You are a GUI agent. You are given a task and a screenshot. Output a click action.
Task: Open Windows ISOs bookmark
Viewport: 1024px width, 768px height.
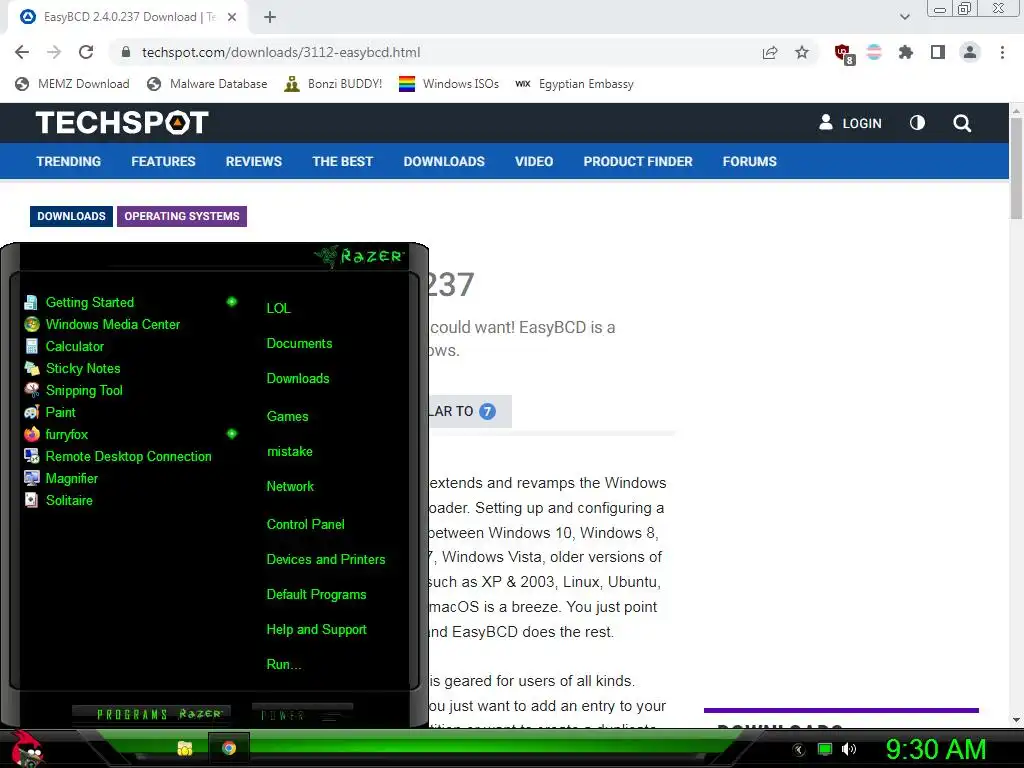449,84
